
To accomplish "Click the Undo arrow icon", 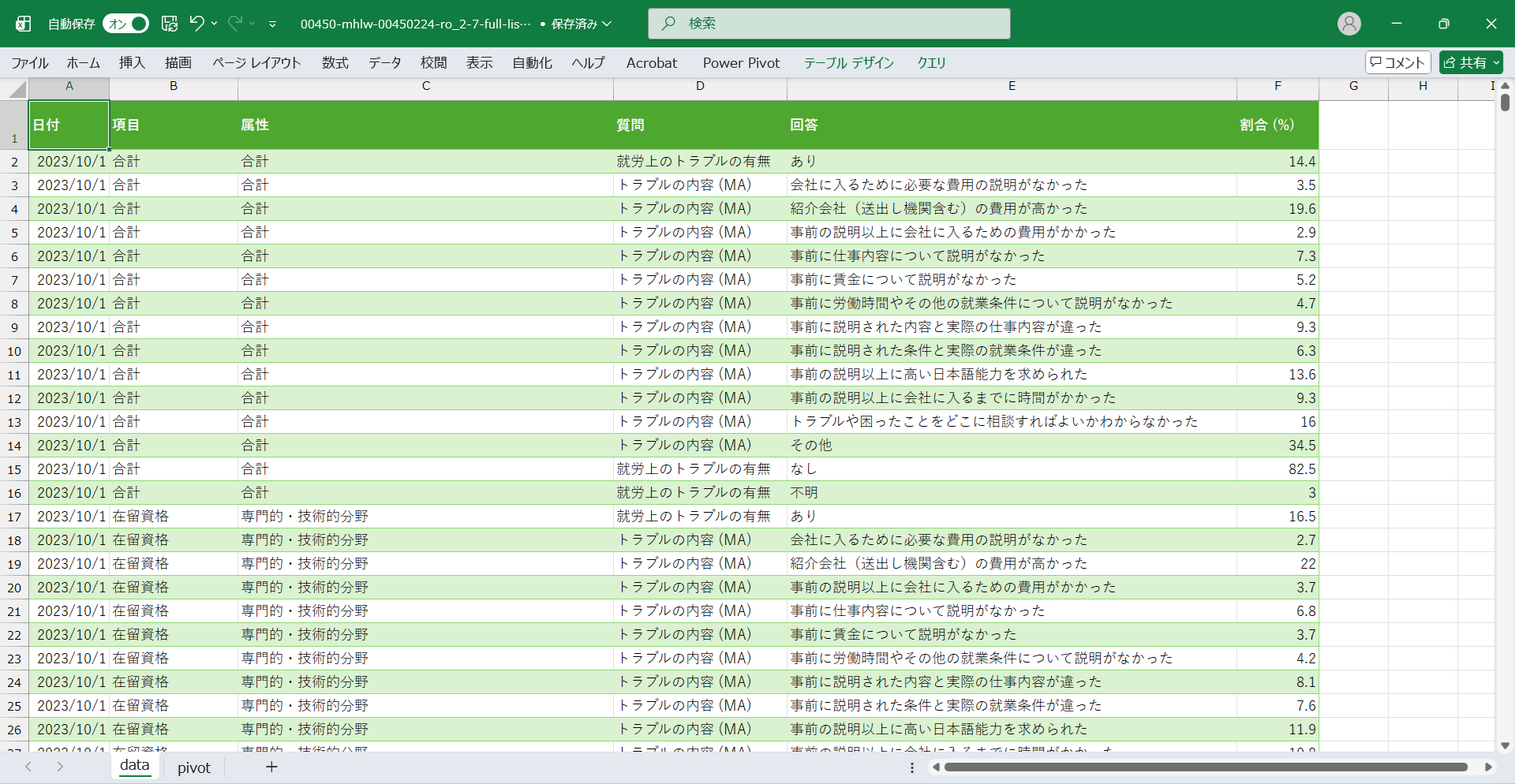I will click(x=196, y=24).
